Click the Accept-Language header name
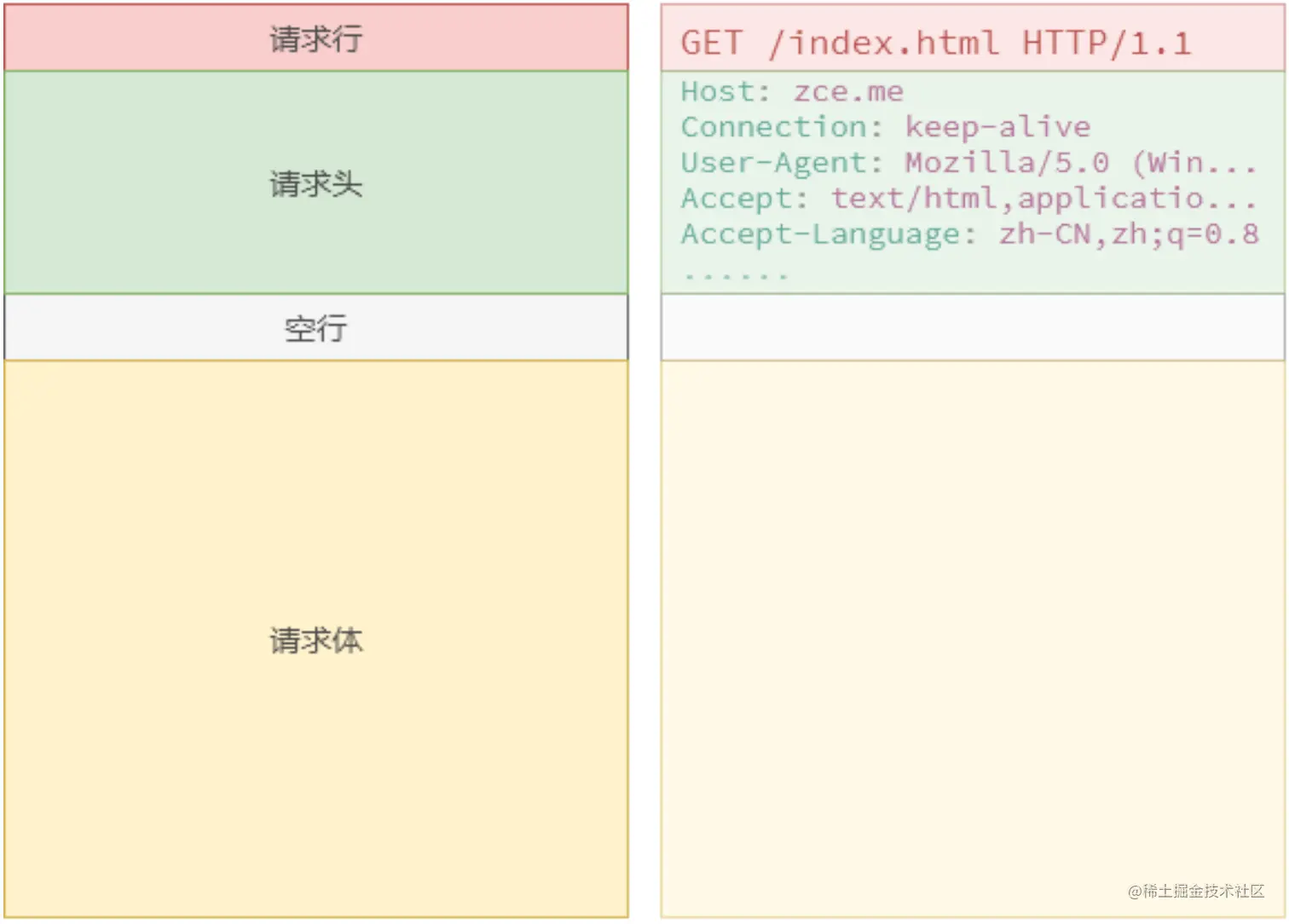 pos(828,234)
